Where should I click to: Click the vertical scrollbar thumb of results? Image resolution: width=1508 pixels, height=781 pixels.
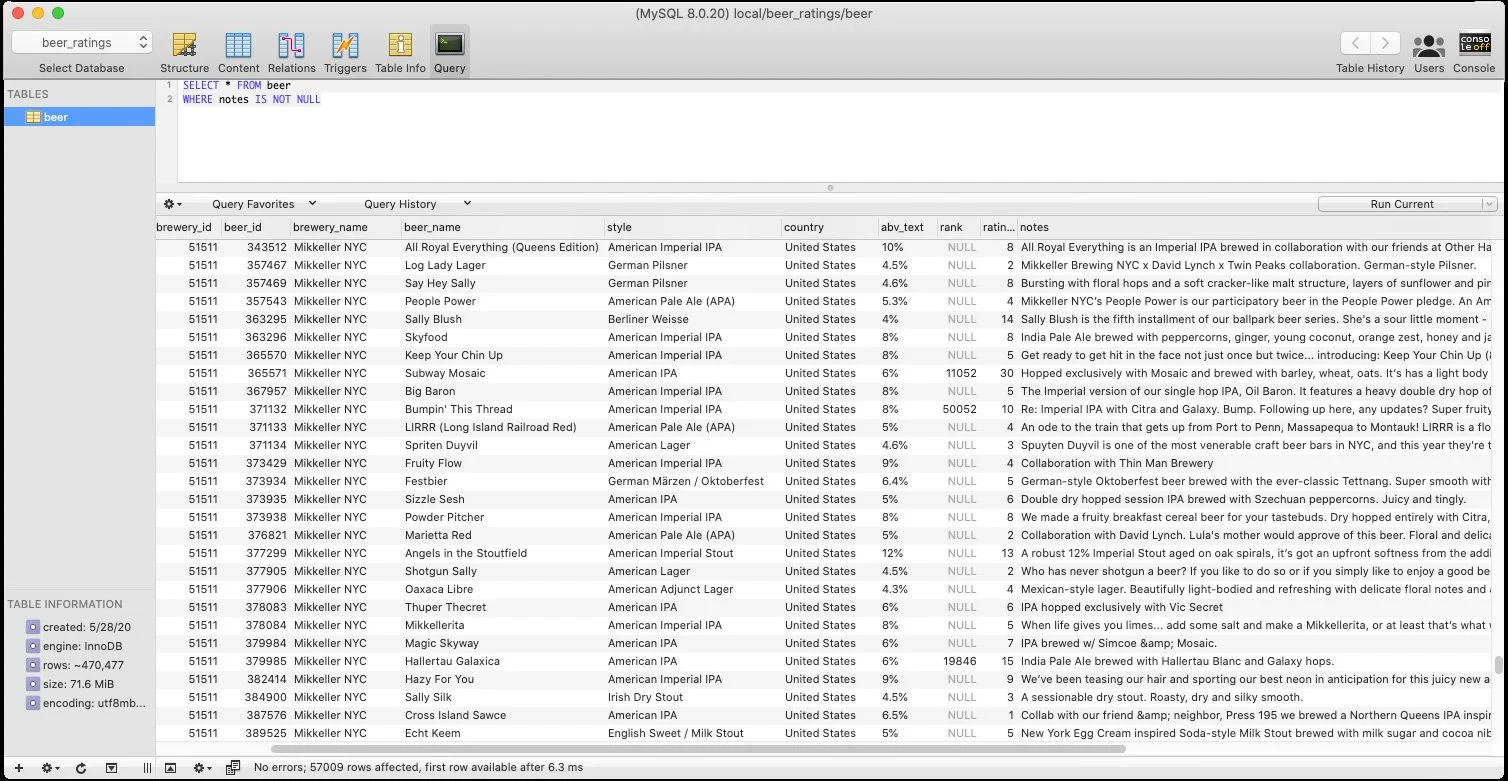[x=1498, y=665]
